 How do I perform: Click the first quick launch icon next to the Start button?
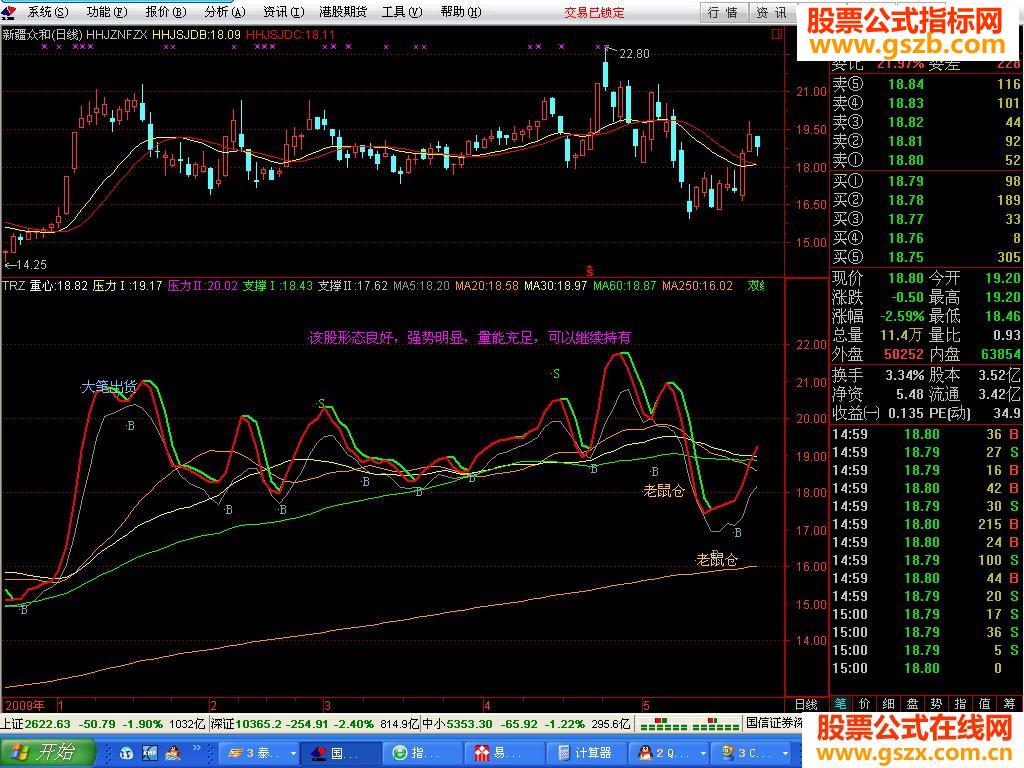point(127,753)
